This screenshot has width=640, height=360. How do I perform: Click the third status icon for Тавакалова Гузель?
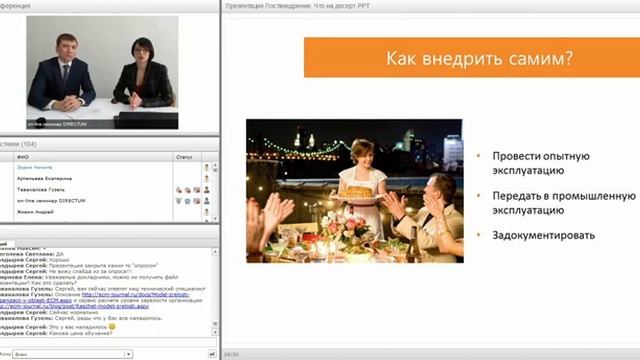[197, 190]
